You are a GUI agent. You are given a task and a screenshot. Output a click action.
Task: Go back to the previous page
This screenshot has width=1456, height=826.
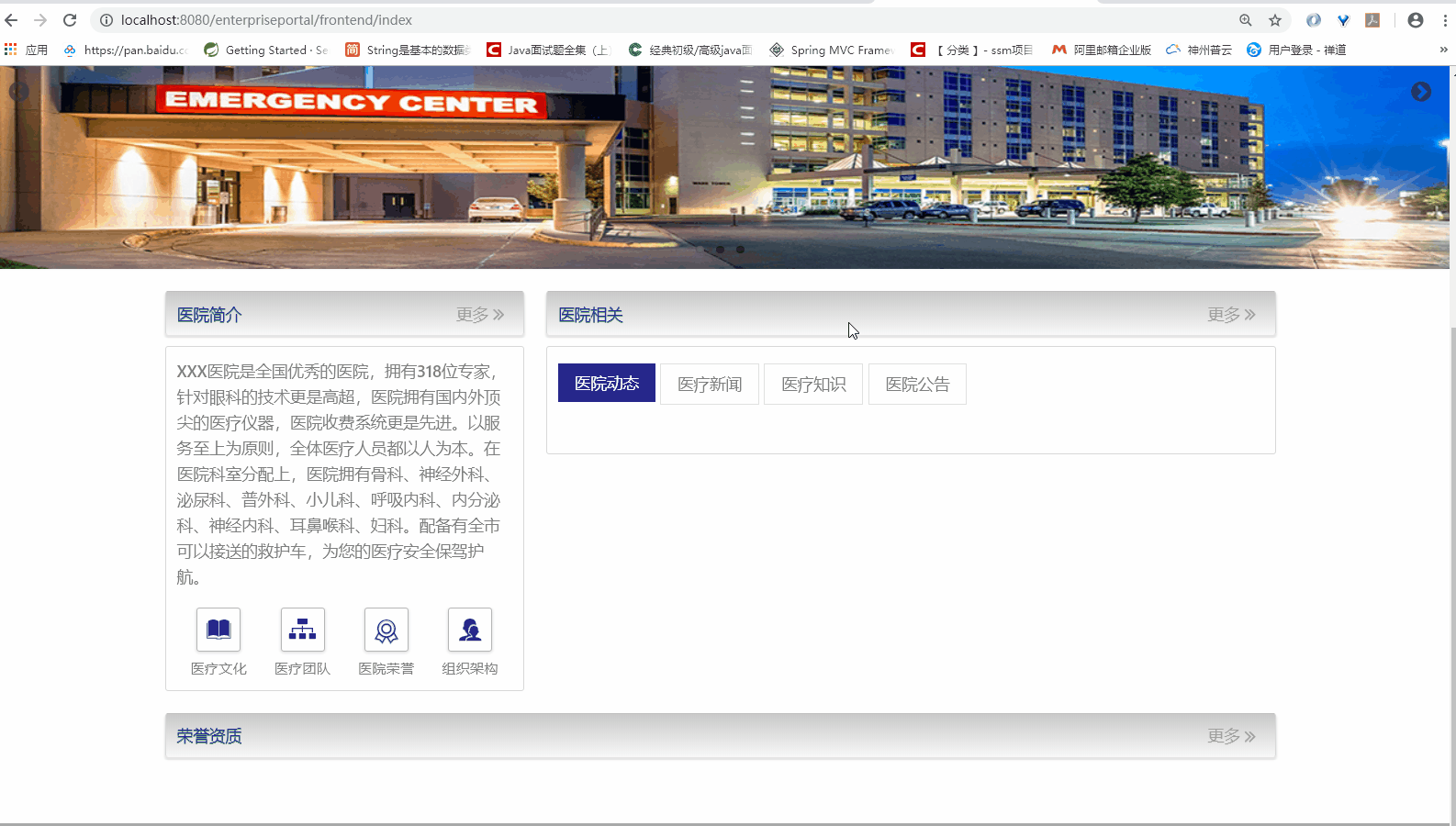pos(12,20)
